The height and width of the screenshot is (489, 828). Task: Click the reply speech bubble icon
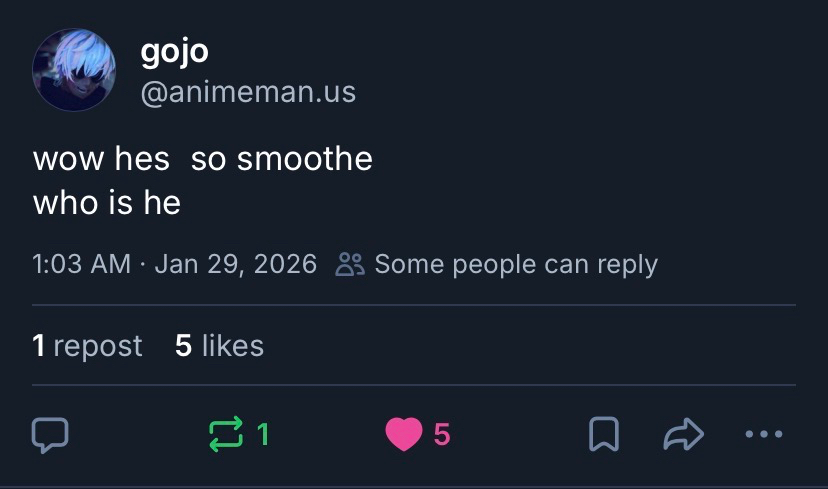pyautogui.click(x=50, y=434)
